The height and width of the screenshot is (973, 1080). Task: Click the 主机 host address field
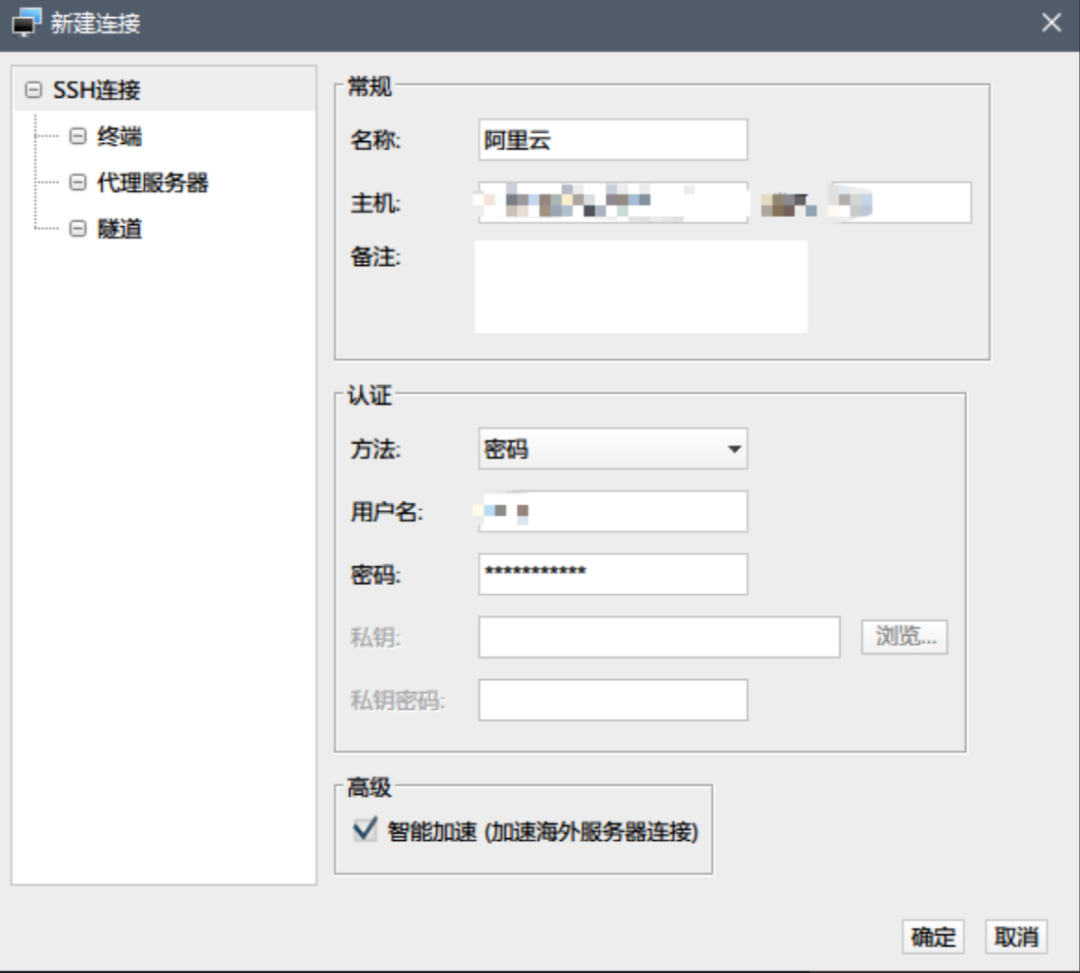pyautogui.click(x=612, y=202)
